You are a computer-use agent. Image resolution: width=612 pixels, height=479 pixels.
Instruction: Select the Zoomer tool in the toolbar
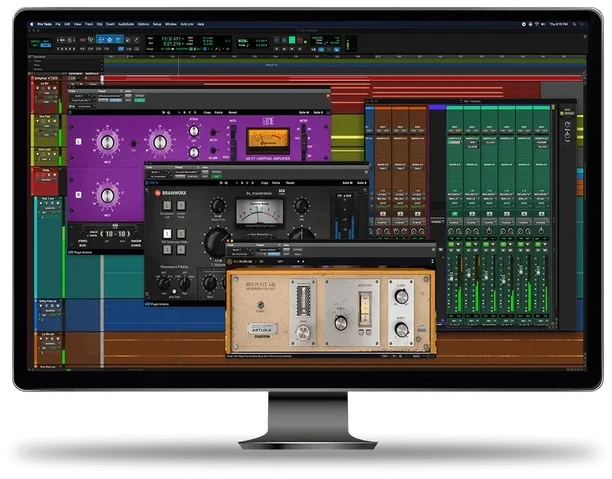(90, 39)
